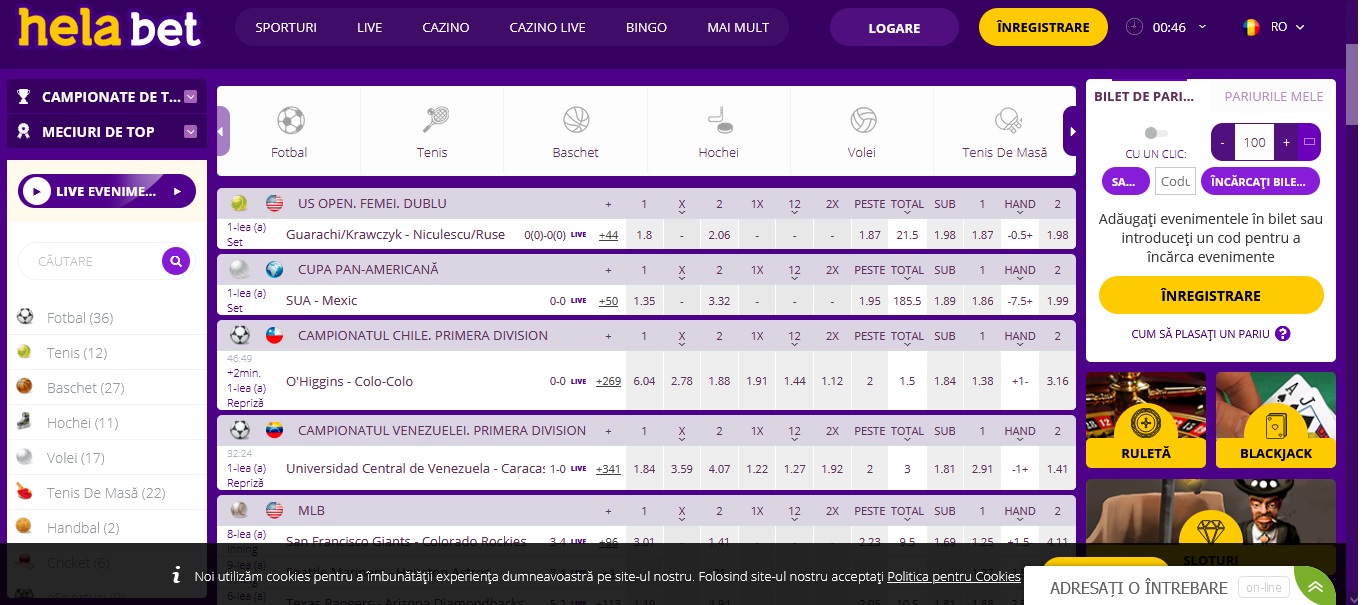Expand more markets +44 for Guarachi/Krawczyk match
Viewport: 1366px width, 605px height.
point(608,235)
